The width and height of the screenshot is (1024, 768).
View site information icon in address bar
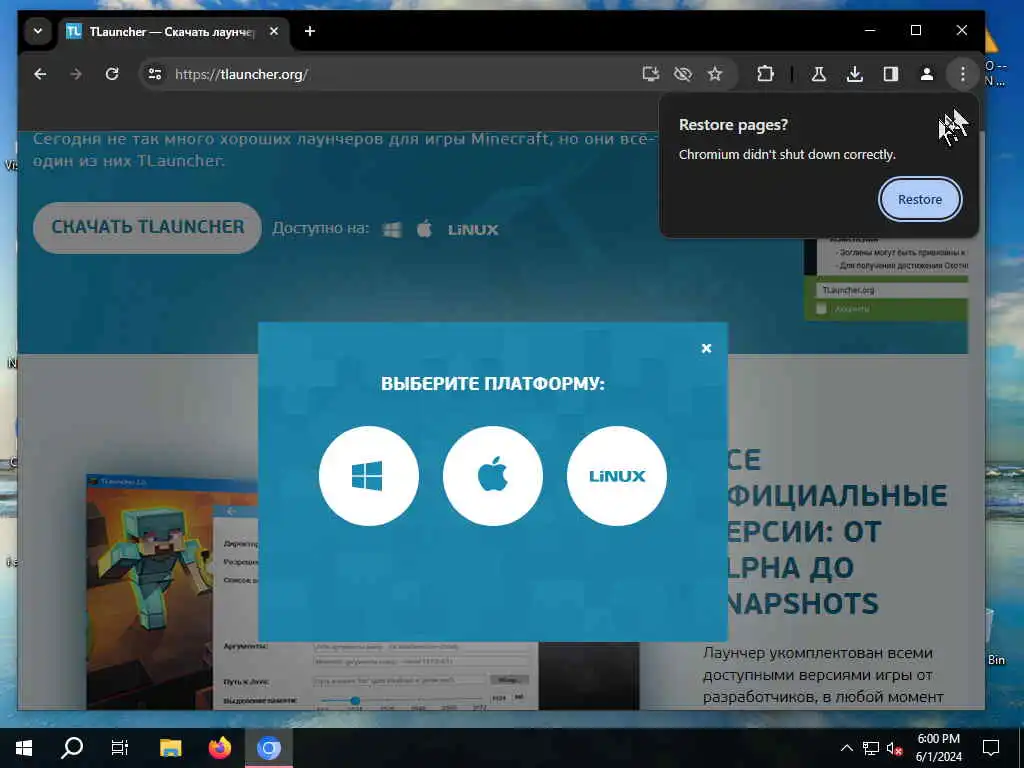click(x=155, y=74)
